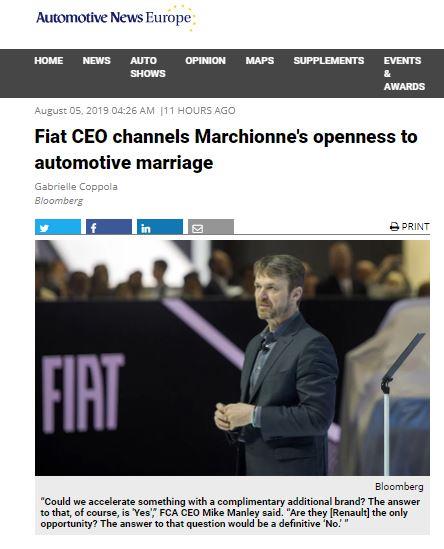
Task: Select the photo caption quoting Mike Manley
Action: (230, 513)
